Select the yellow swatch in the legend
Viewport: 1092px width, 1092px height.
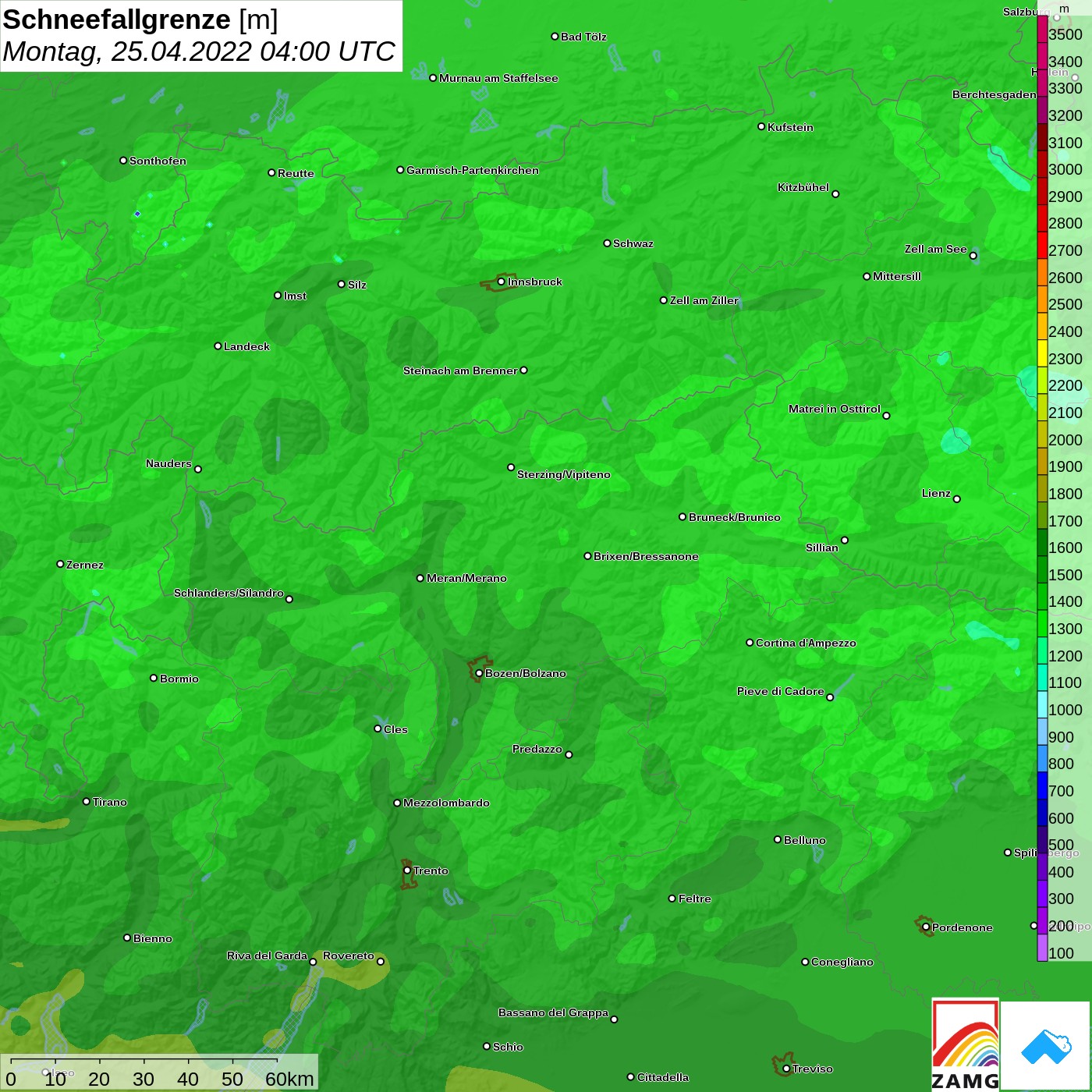click(x=1042, y=353)
